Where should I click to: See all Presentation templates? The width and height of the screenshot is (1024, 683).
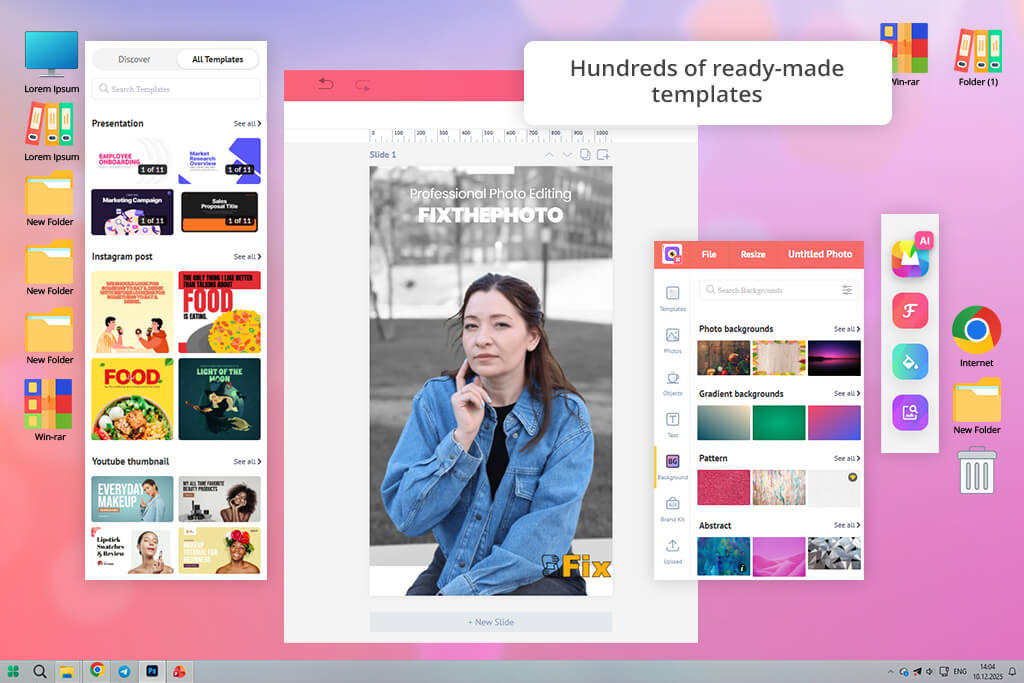(x=248, y=123)
